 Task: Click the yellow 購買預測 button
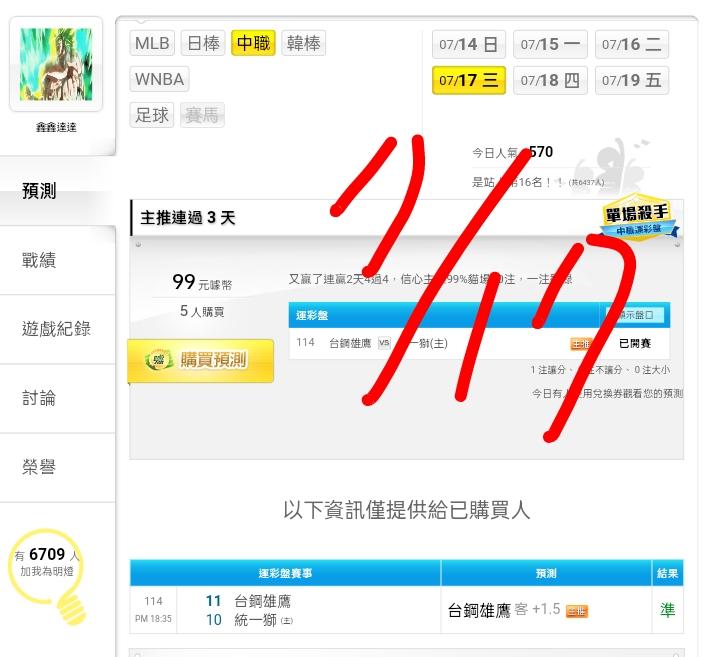pos(201,360)
